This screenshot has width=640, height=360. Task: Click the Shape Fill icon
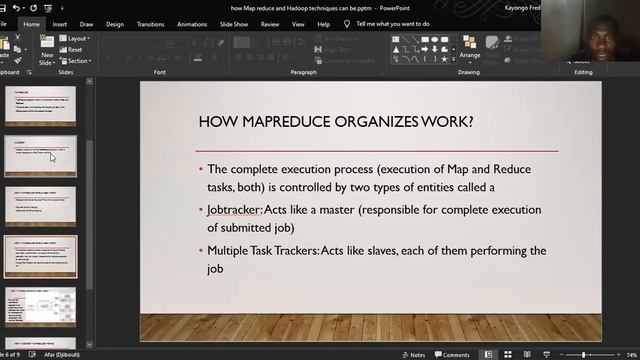pos(508,38)
